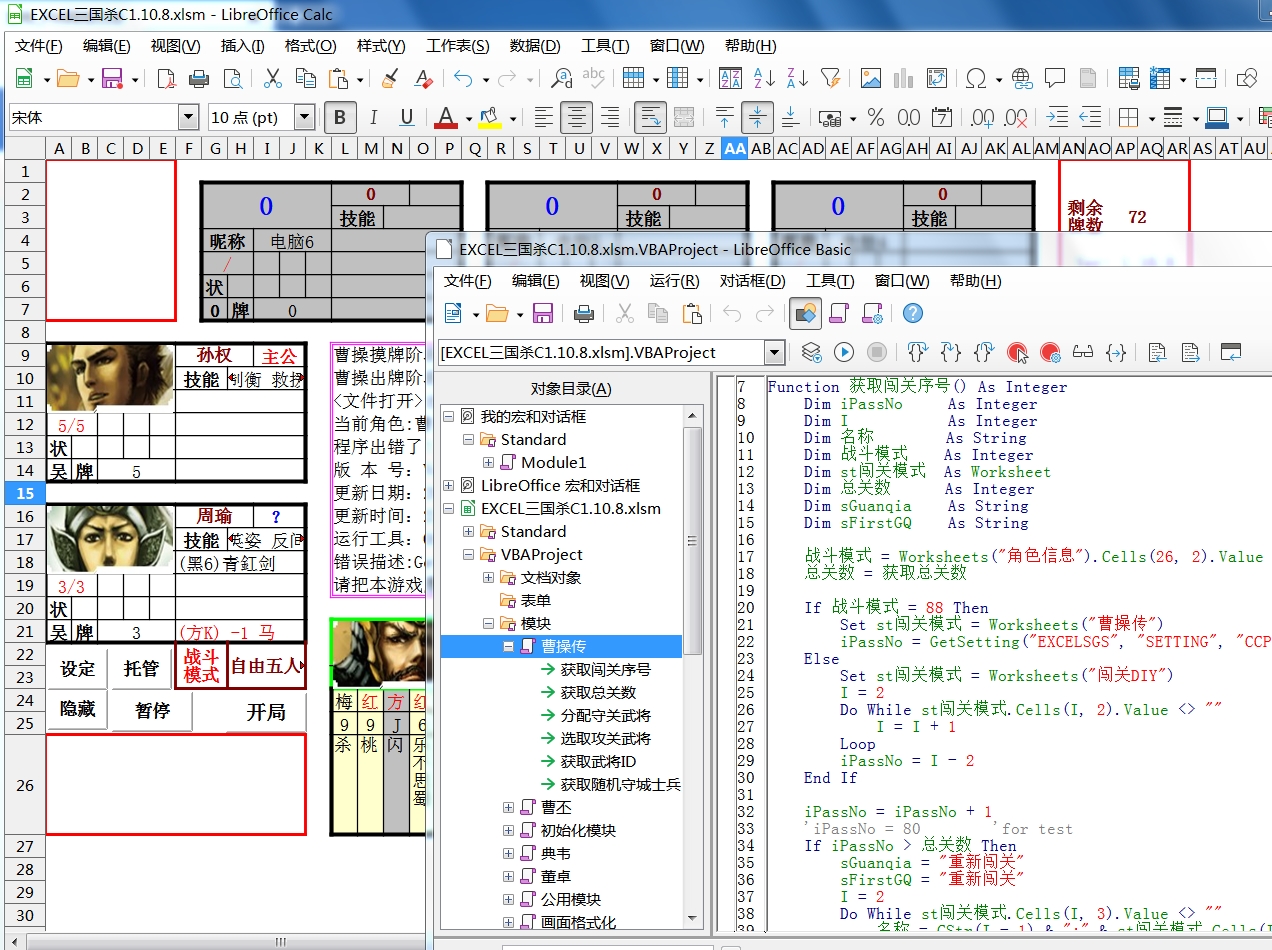
Task: Click Sort Ascending icon in Calc
Action: click(x=764, y=78)
